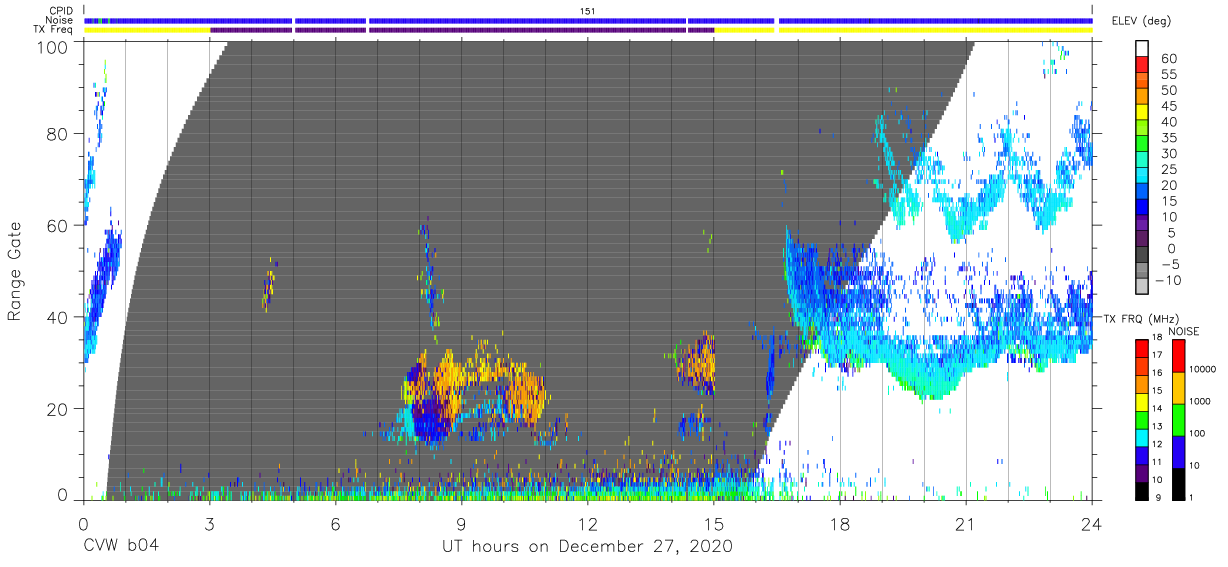
Task: Click the CVW b04 radar beam label
Action: (120, 547)
